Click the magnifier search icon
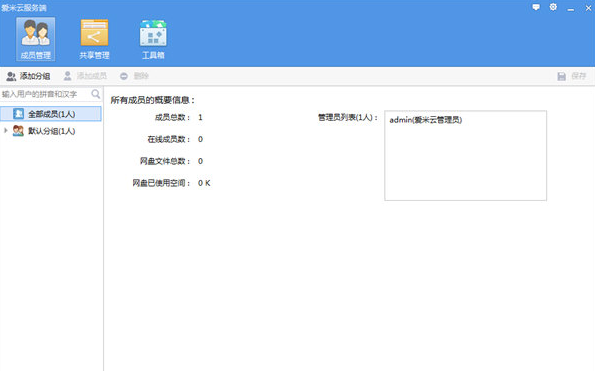595x371 pixels. (96, 94)
